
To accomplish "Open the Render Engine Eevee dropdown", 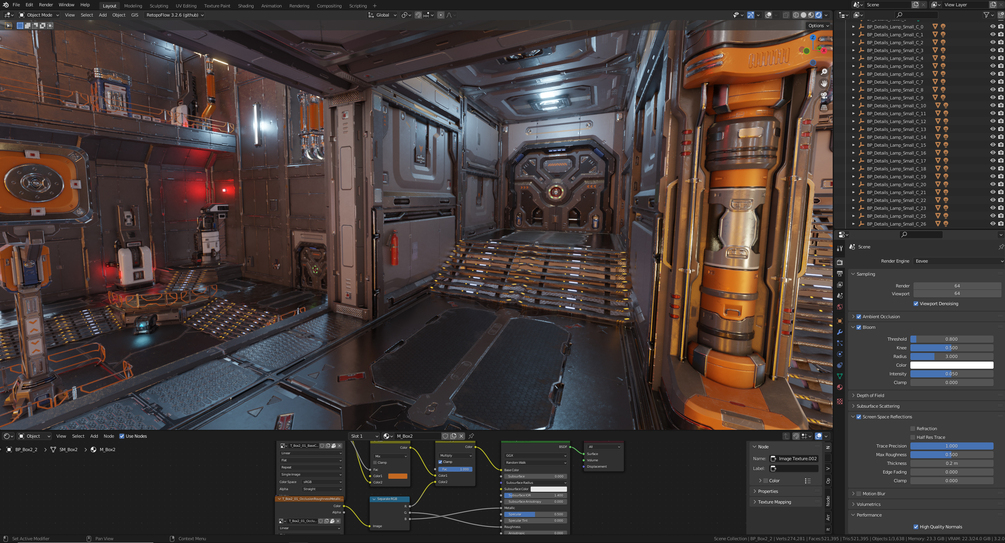I will 958,261.
